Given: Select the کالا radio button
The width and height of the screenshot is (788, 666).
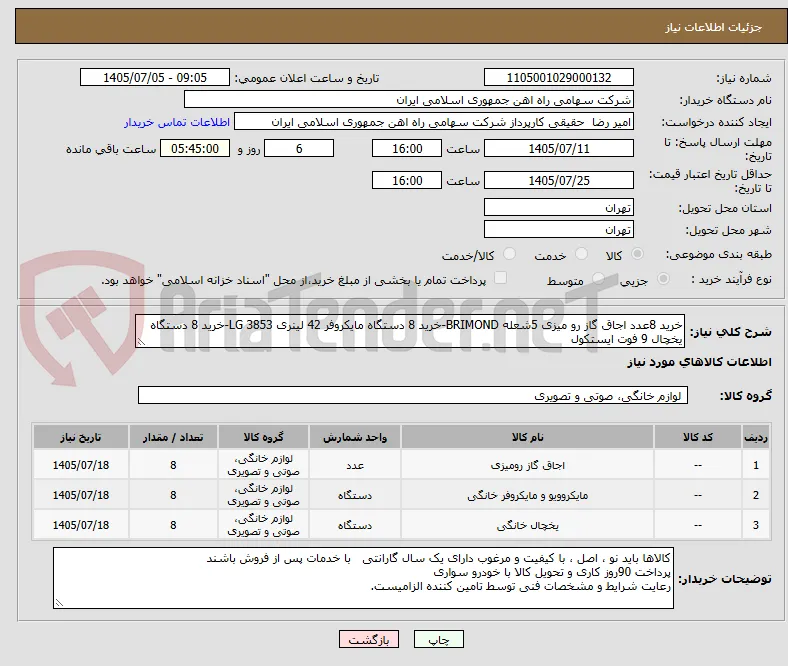Looking at the screenshot, I should pyautogui.click(x=637, y=254).
